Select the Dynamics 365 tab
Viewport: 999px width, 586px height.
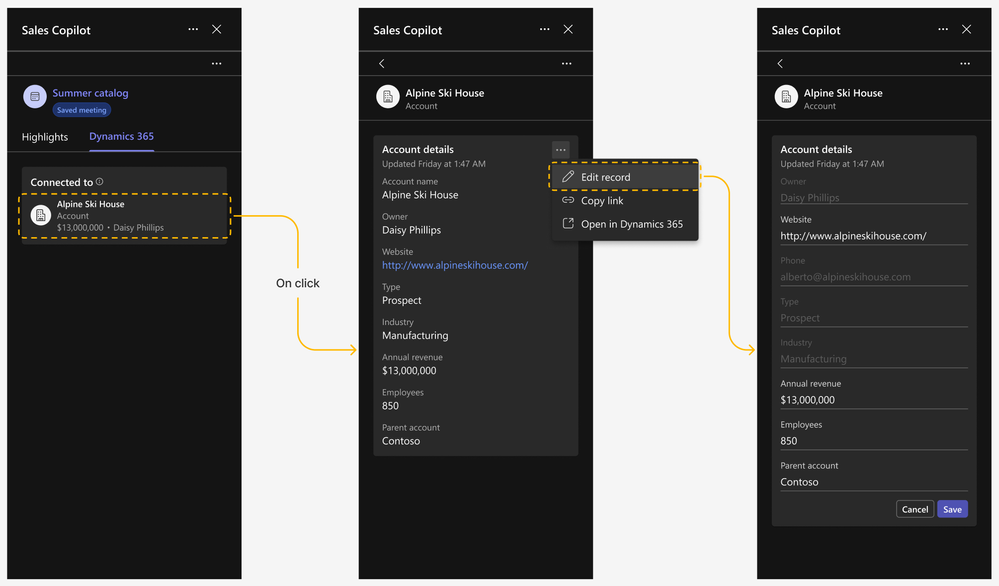122,136
